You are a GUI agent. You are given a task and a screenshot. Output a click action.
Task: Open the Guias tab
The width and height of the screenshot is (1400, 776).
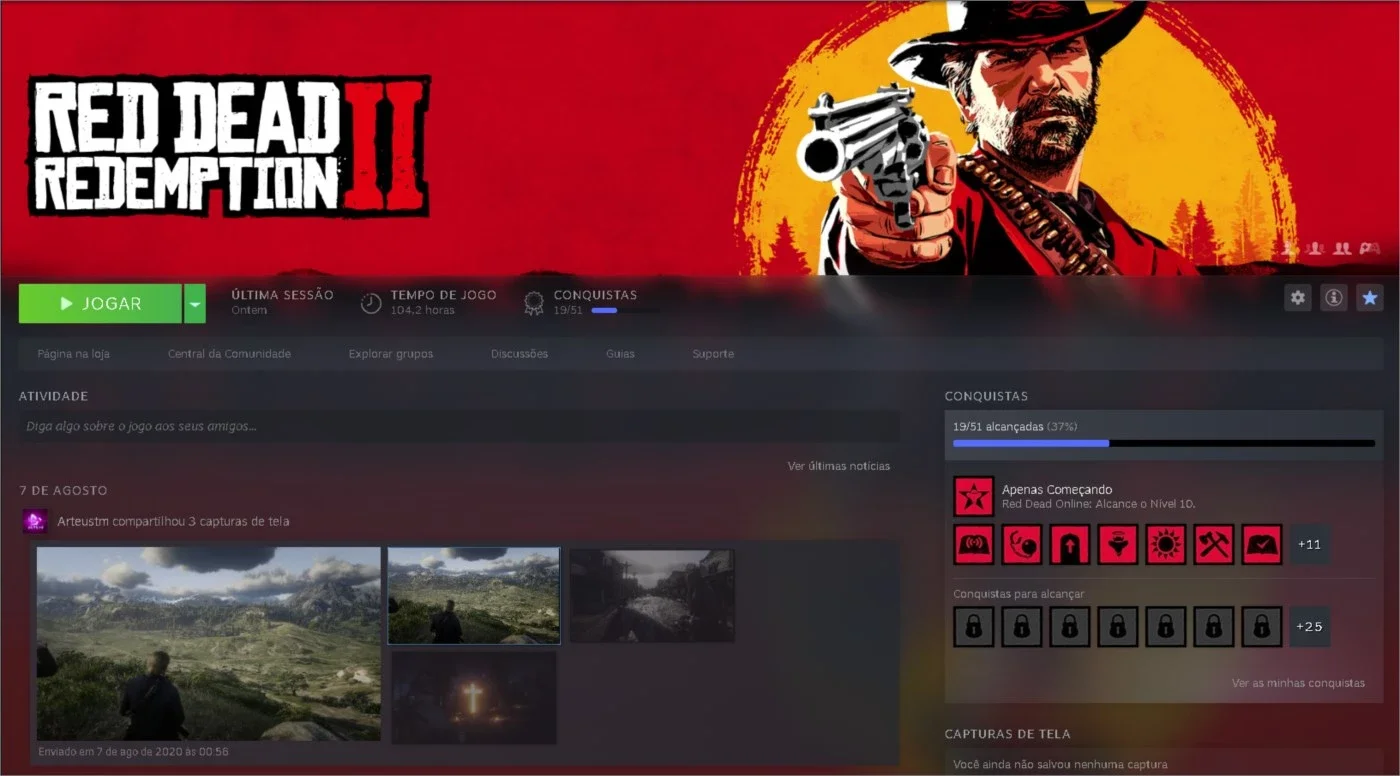point(620,354)
